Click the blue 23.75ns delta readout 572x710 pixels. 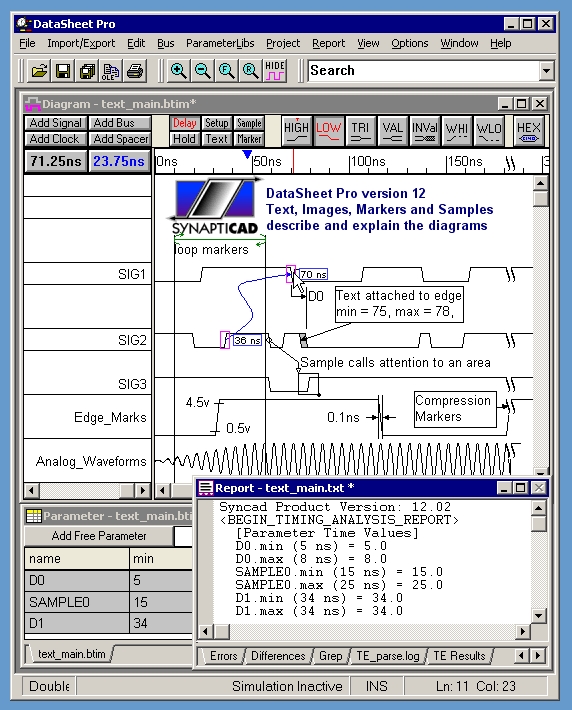pyautogui.click(x=119, y=161)
